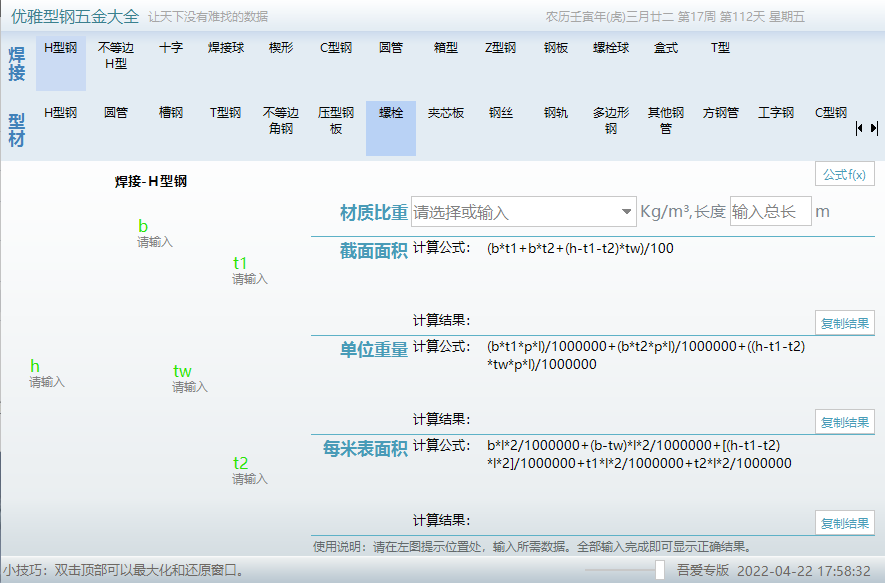Copy the 截面面积 result with 复制结果
Image resolution: width=885 pixels, height=583 pixels.
tap(843, 323)
